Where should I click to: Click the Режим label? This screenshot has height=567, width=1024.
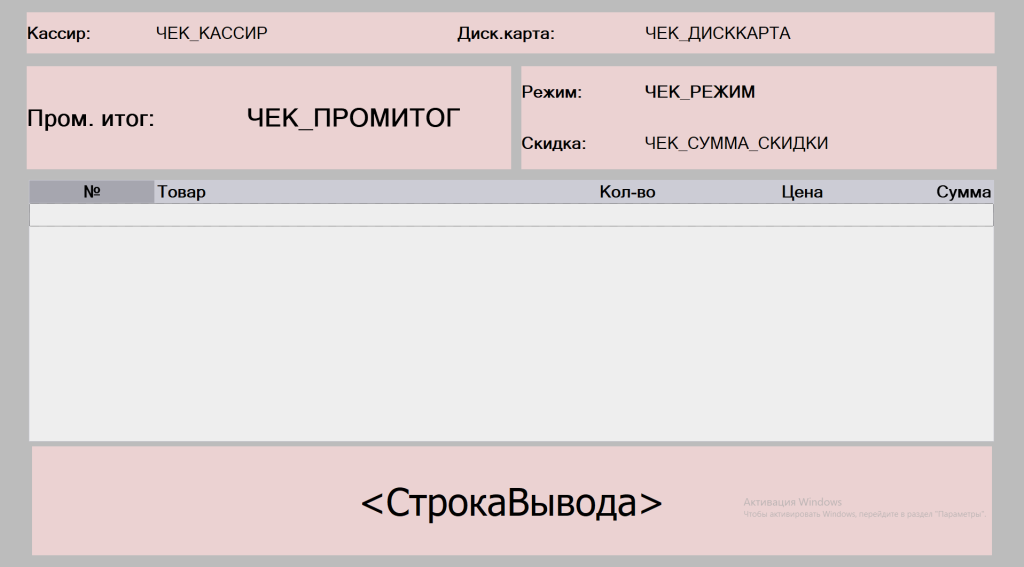[x=552, y=92]
